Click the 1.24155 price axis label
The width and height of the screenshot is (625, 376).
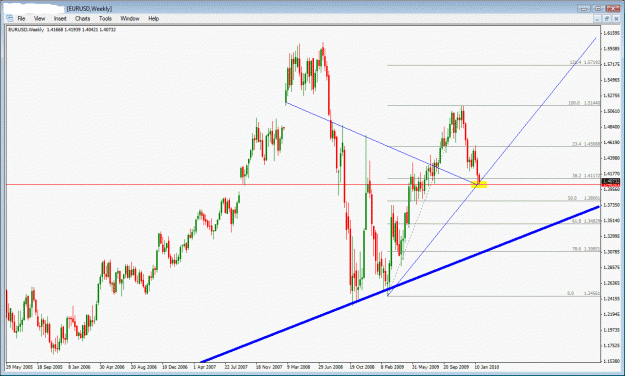click(x=611, y=299)
